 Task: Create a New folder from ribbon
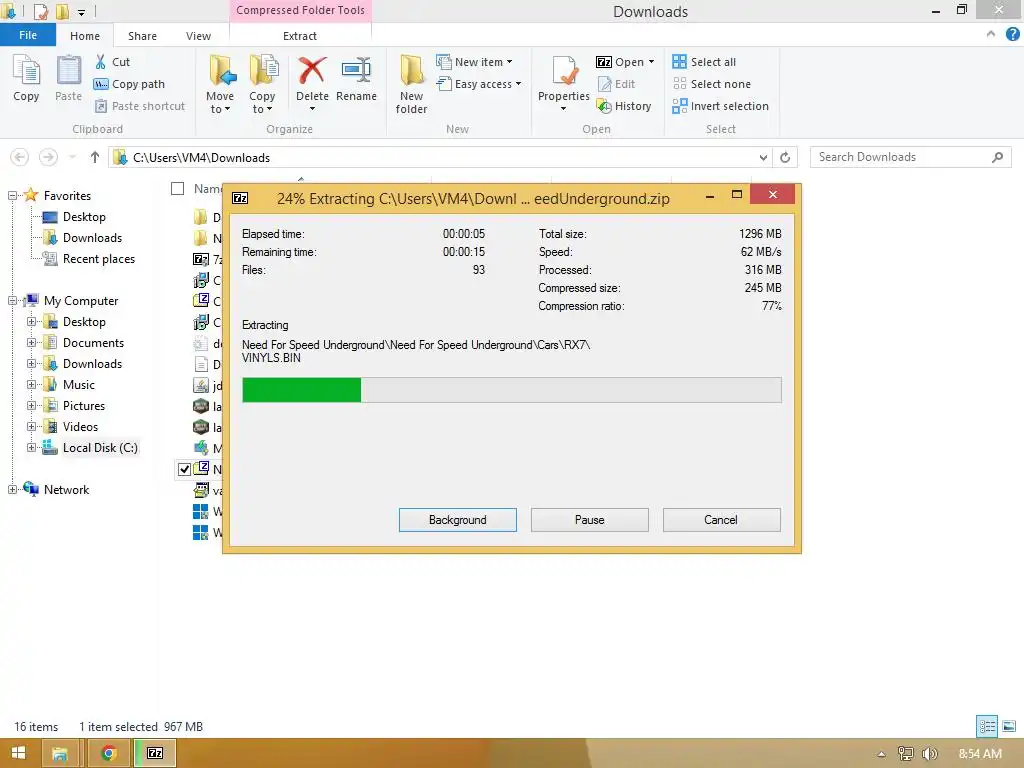[411, 85]
